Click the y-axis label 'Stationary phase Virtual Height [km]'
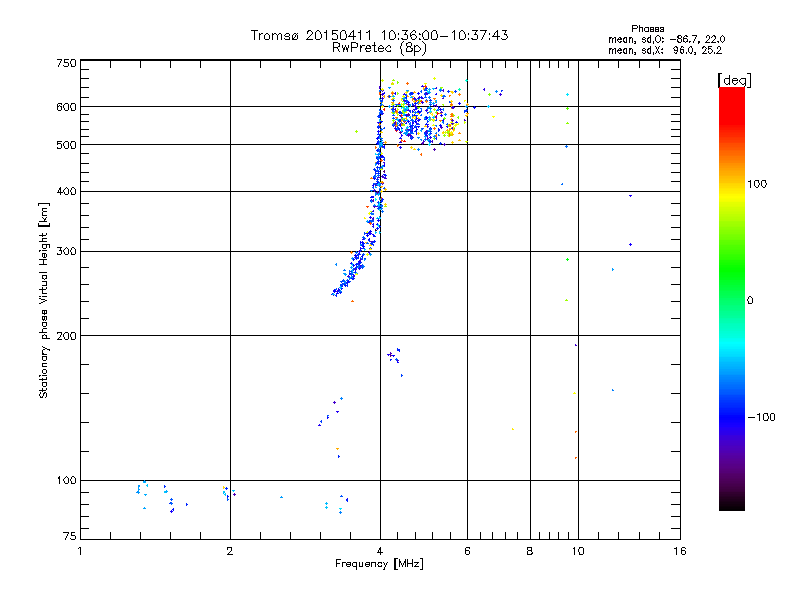 [44, 300]
